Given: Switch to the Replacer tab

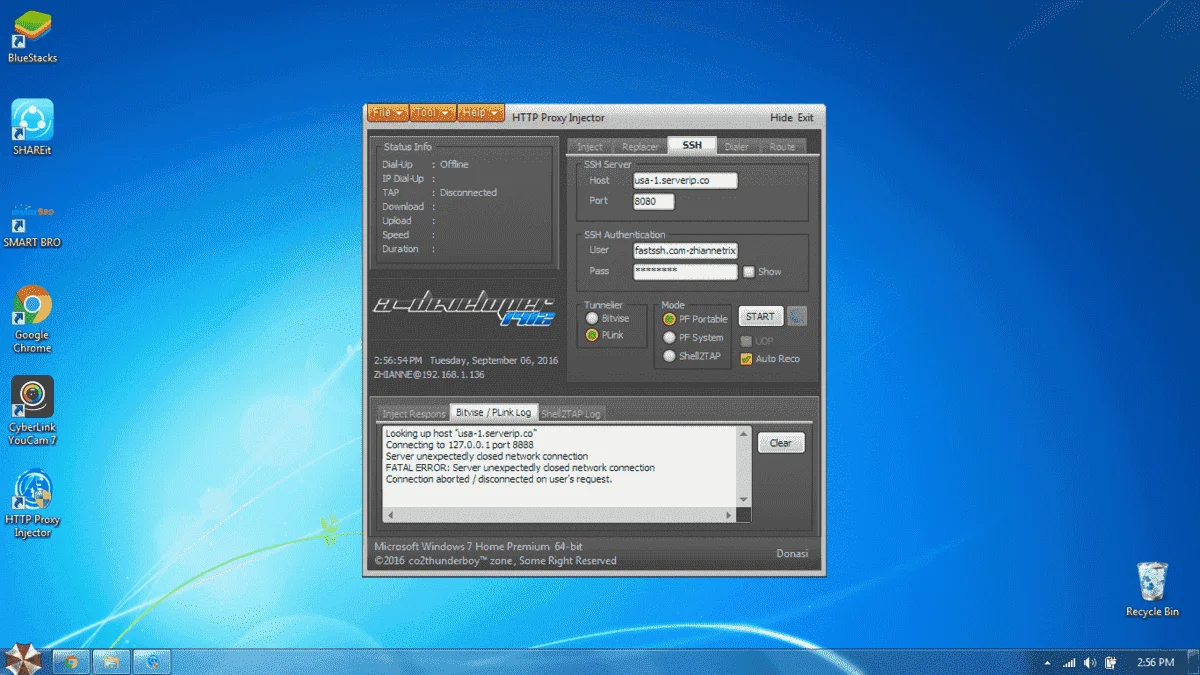Looking at the screenshot, I should pyautogui.click(x=640, y=147).
